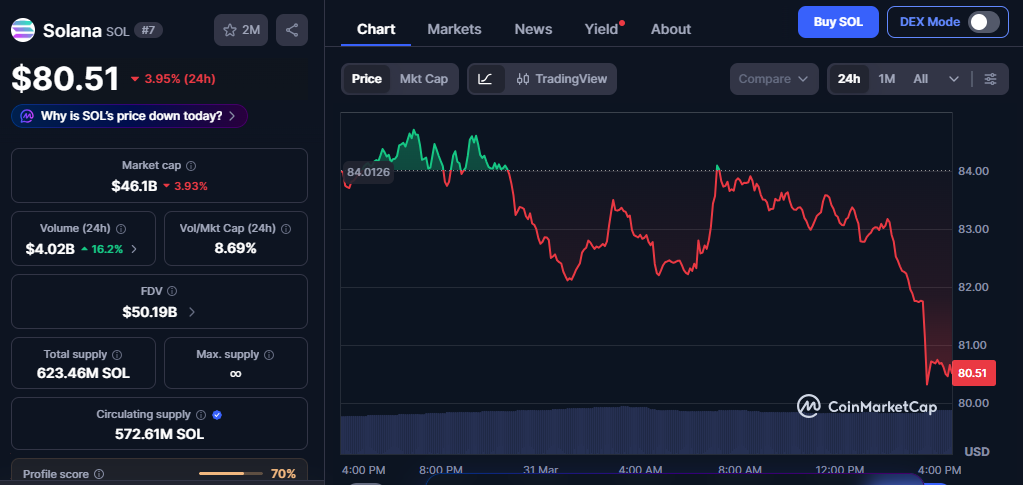Click the Buy SOL button
Viewport: 1023px width, 485px height.
(838, 22)
